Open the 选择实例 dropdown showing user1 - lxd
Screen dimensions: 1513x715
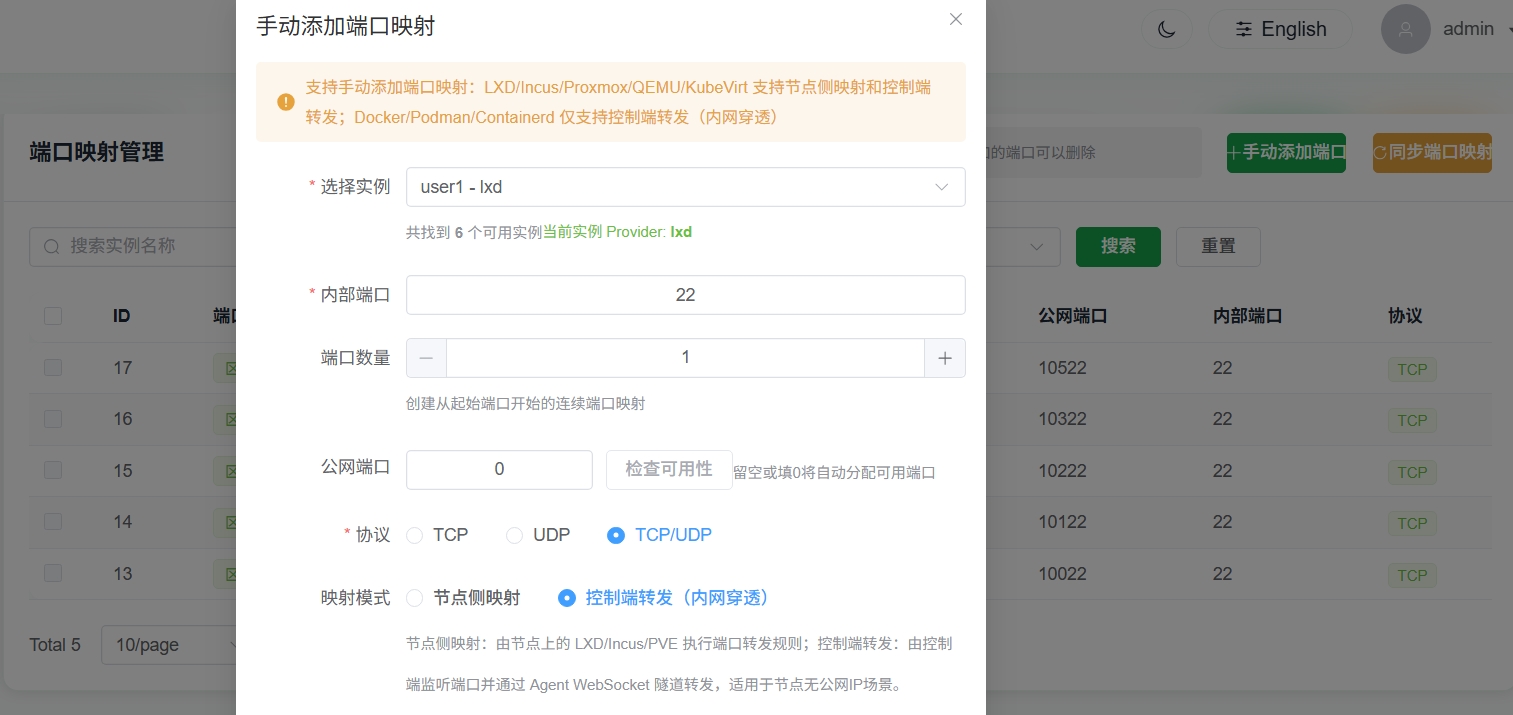point(685,187)
